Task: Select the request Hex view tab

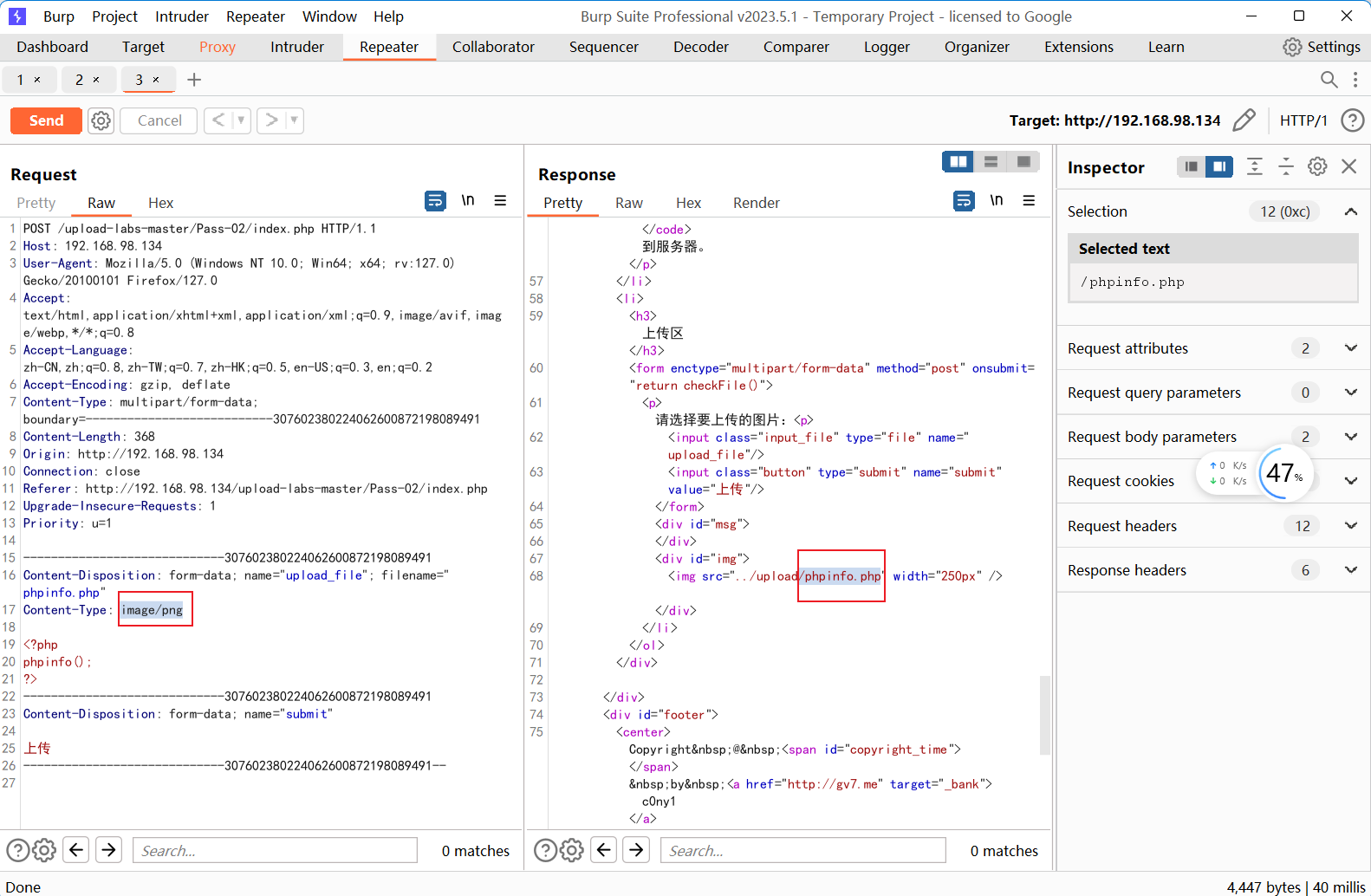Action: click(x=160, y=203)
